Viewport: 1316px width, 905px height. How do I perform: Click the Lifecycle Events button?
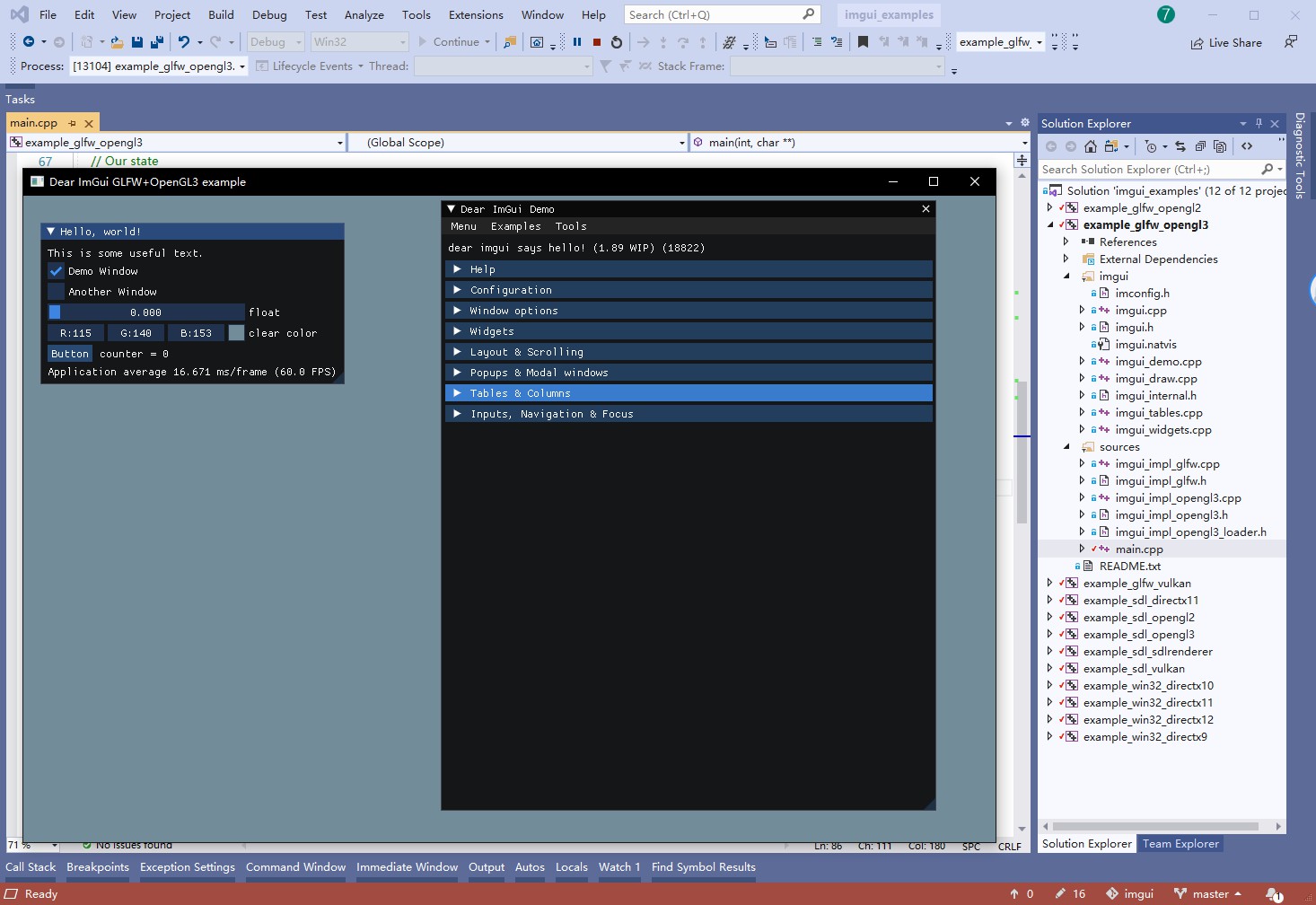click(310, 66)
